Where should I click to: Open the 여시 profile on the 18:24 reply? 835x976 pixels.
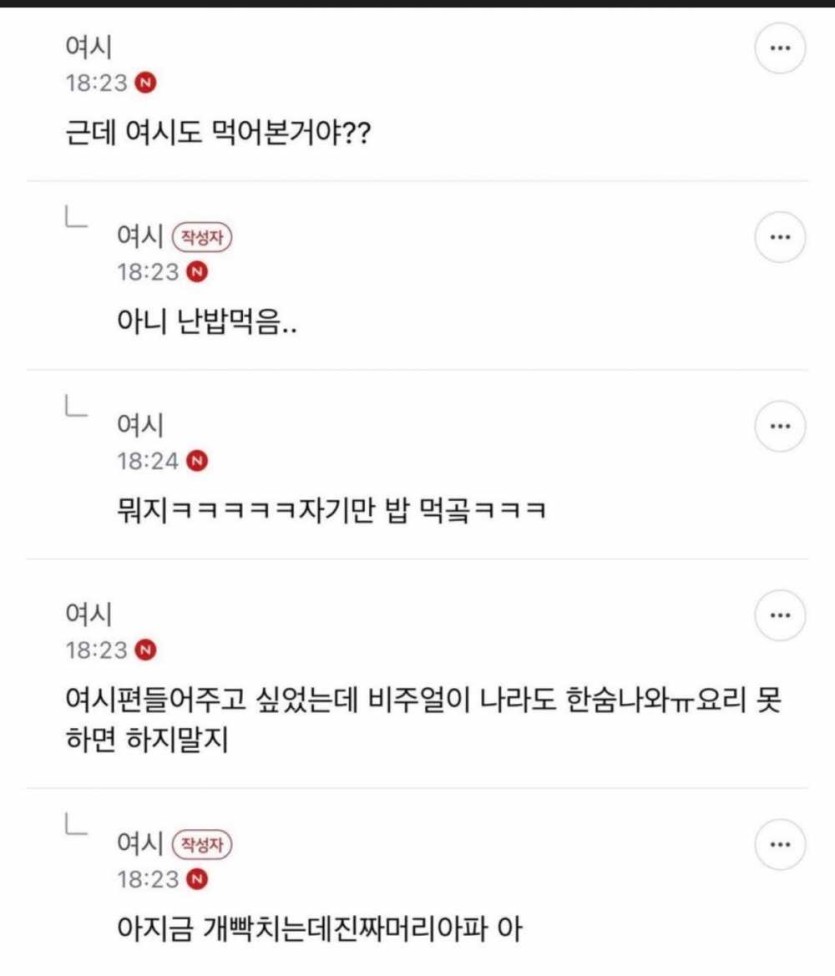coord(138,426)
